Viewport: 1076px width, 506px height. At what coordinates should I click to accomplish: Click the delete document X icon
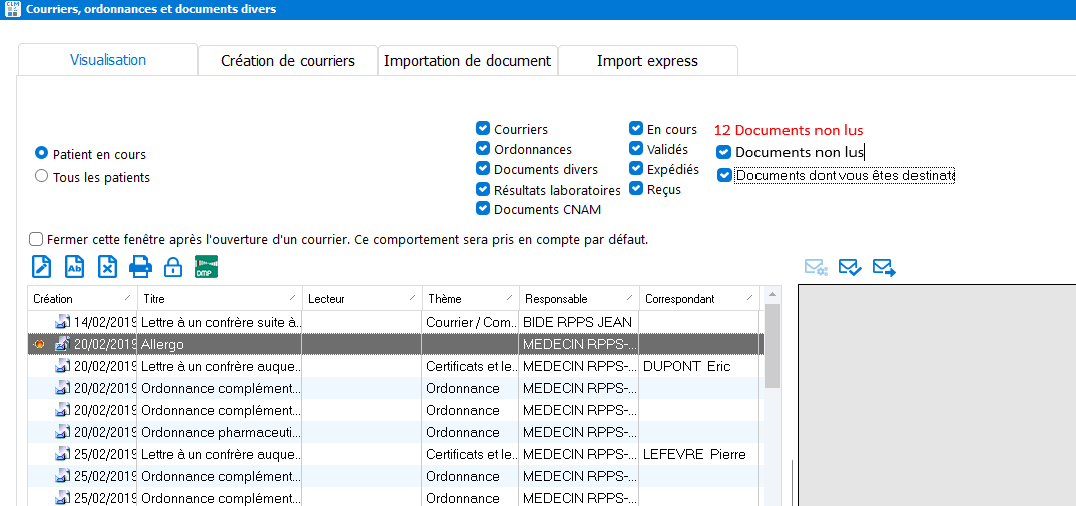pos(107,267)
